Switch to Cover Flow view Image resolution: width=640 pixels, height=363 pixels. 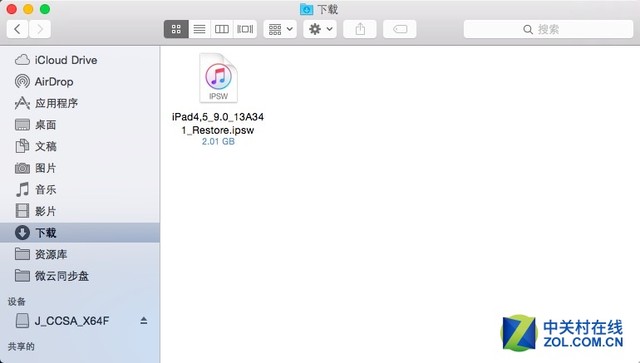pos(245,29)
